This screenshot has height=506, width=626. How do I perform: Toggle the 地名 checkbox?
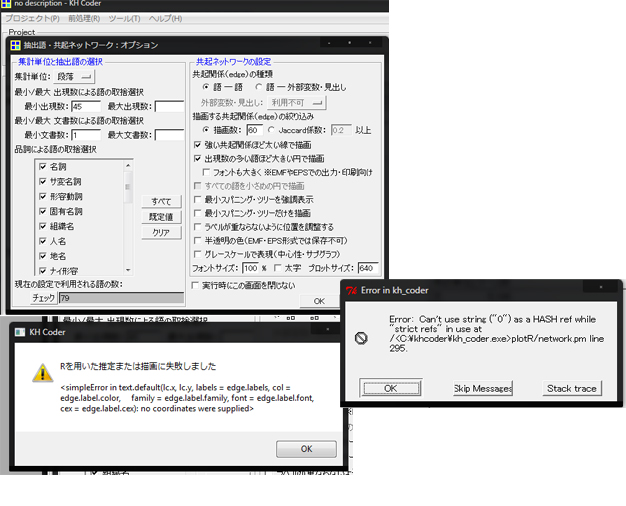43,256
